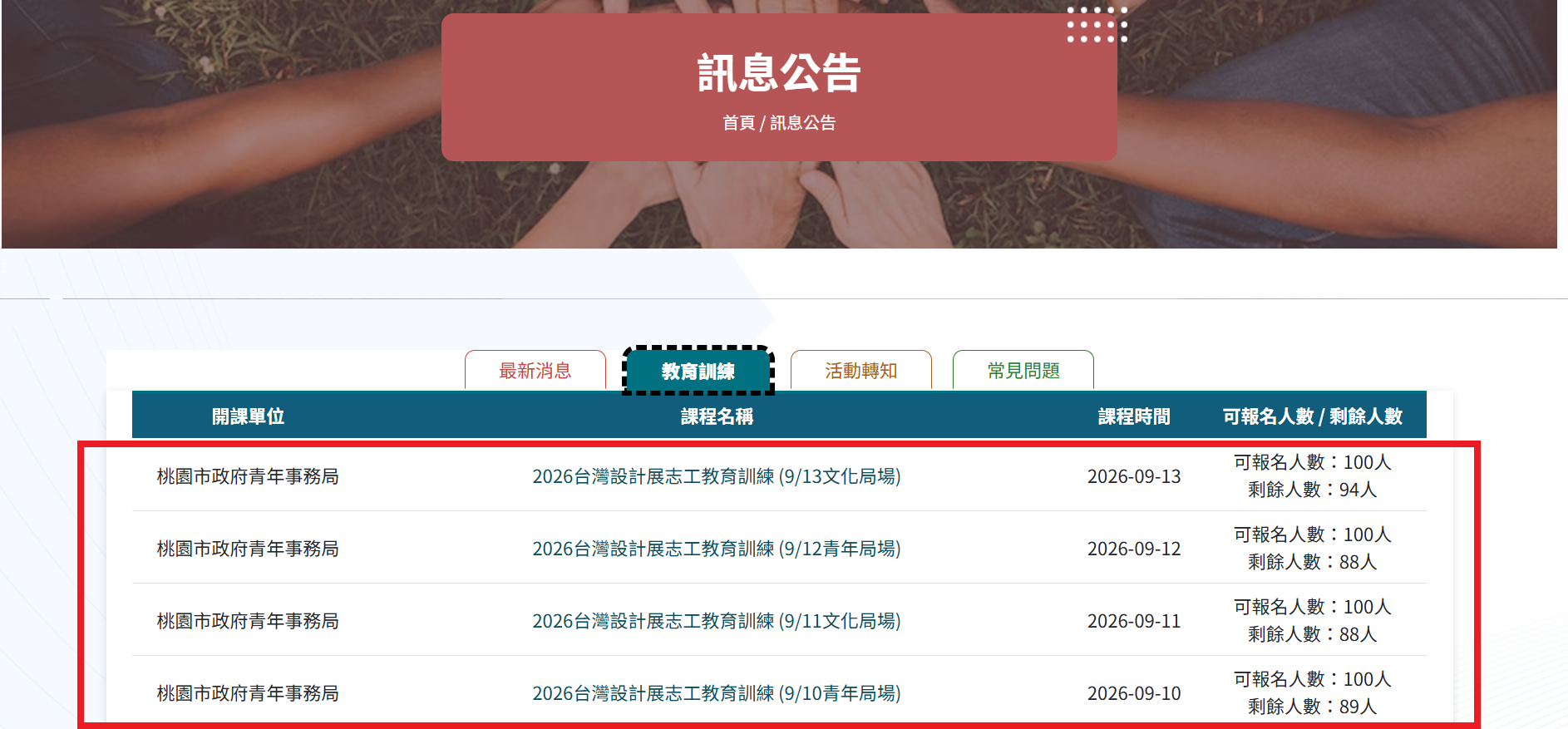Viewport: 1568px width, 729px height.
Task: Click 桃園市政府青年事務局 in the first row
Action: click(x=248, y=476)
